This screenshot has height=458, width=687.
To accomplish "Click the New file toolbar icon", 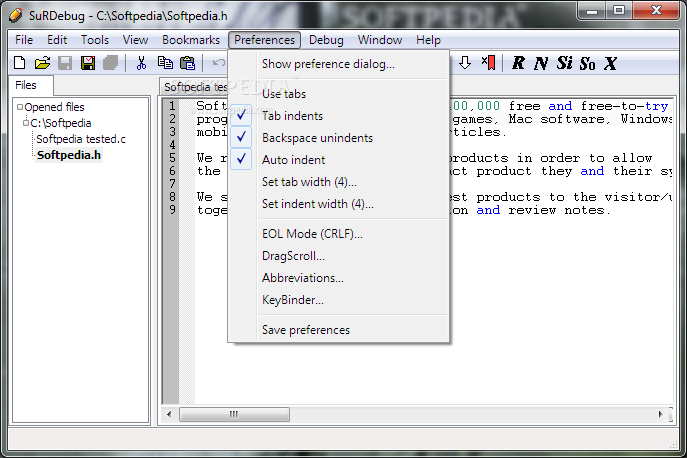I will (20, 63).
